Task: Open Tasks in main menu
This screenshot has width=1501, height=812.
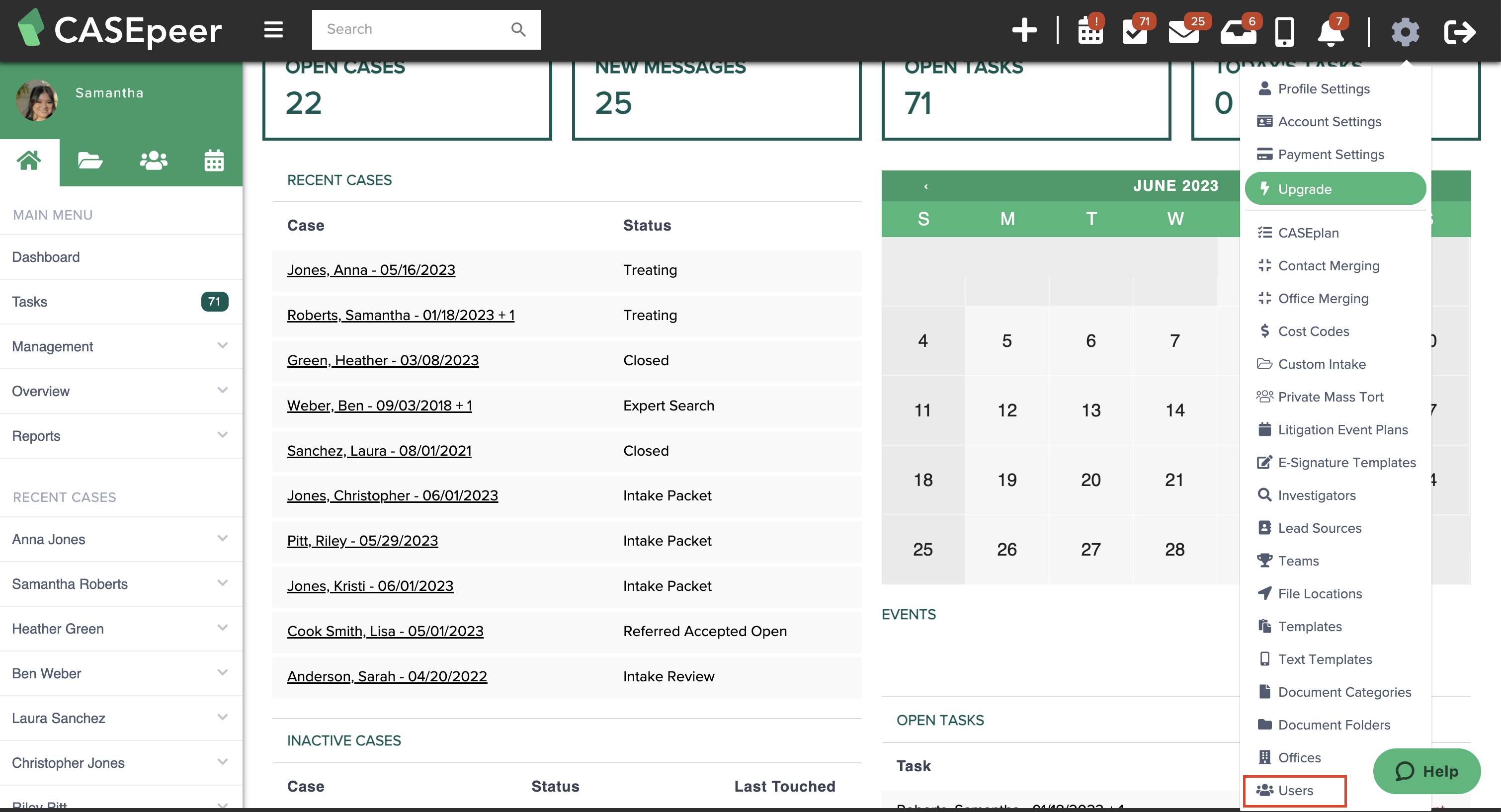Action: [x=121, y=302]
